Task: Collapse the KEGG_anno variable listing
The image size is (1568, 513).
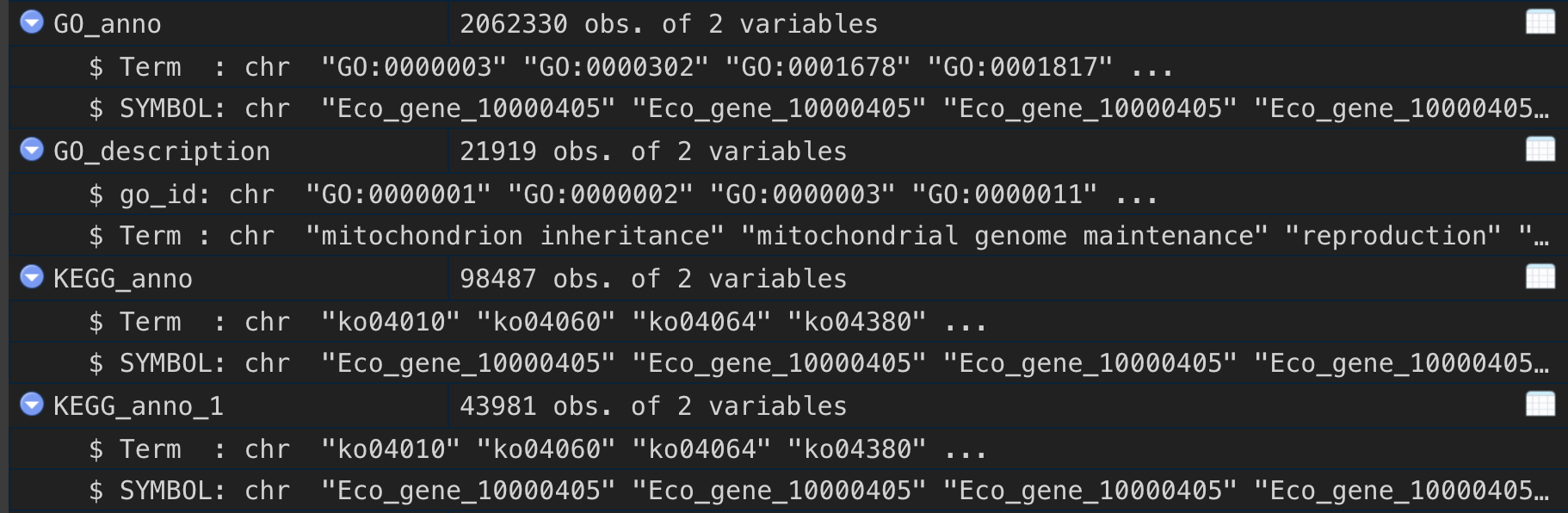Action: [32, 277]
